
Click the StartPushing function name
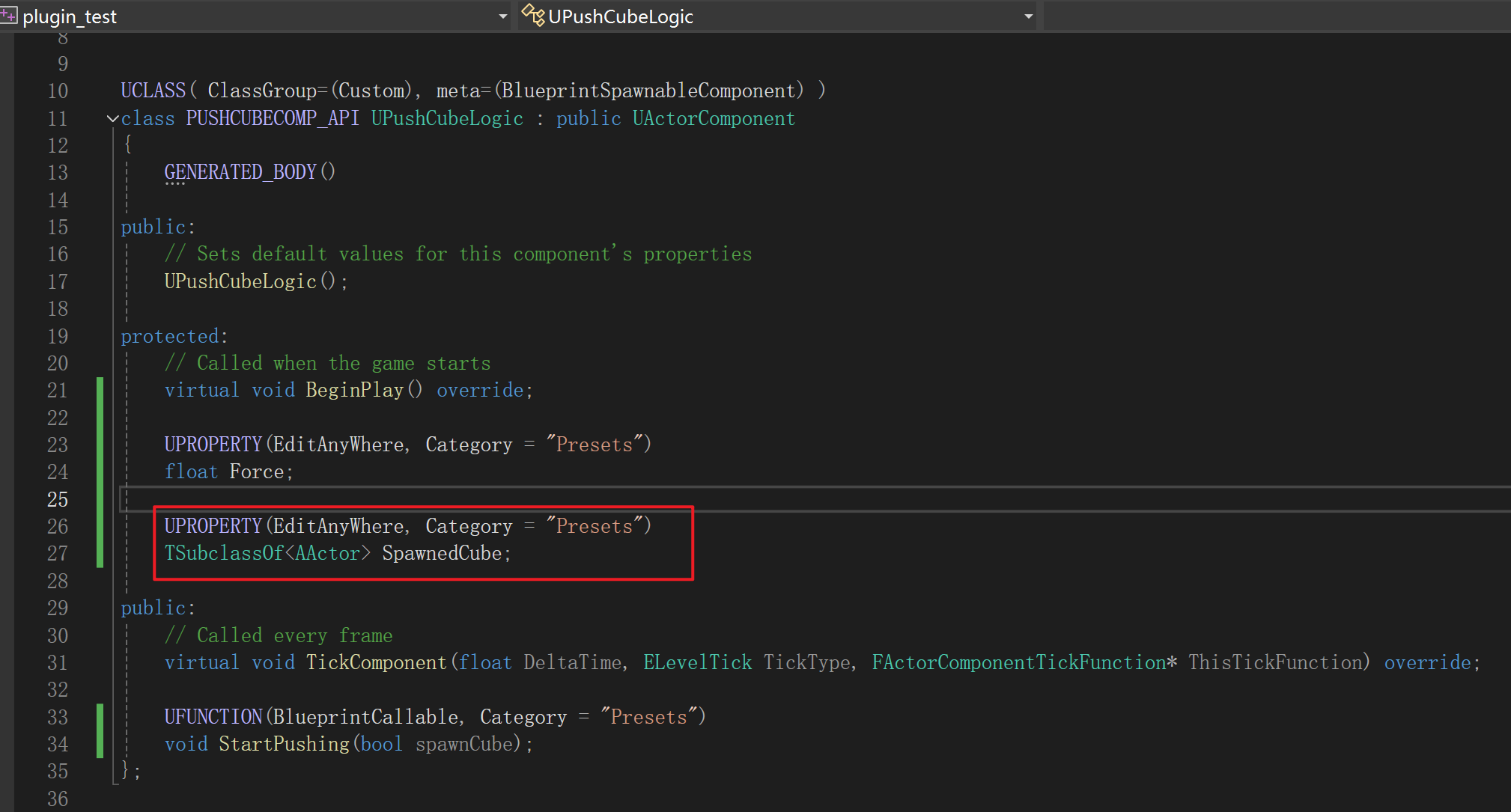point(284,744)
